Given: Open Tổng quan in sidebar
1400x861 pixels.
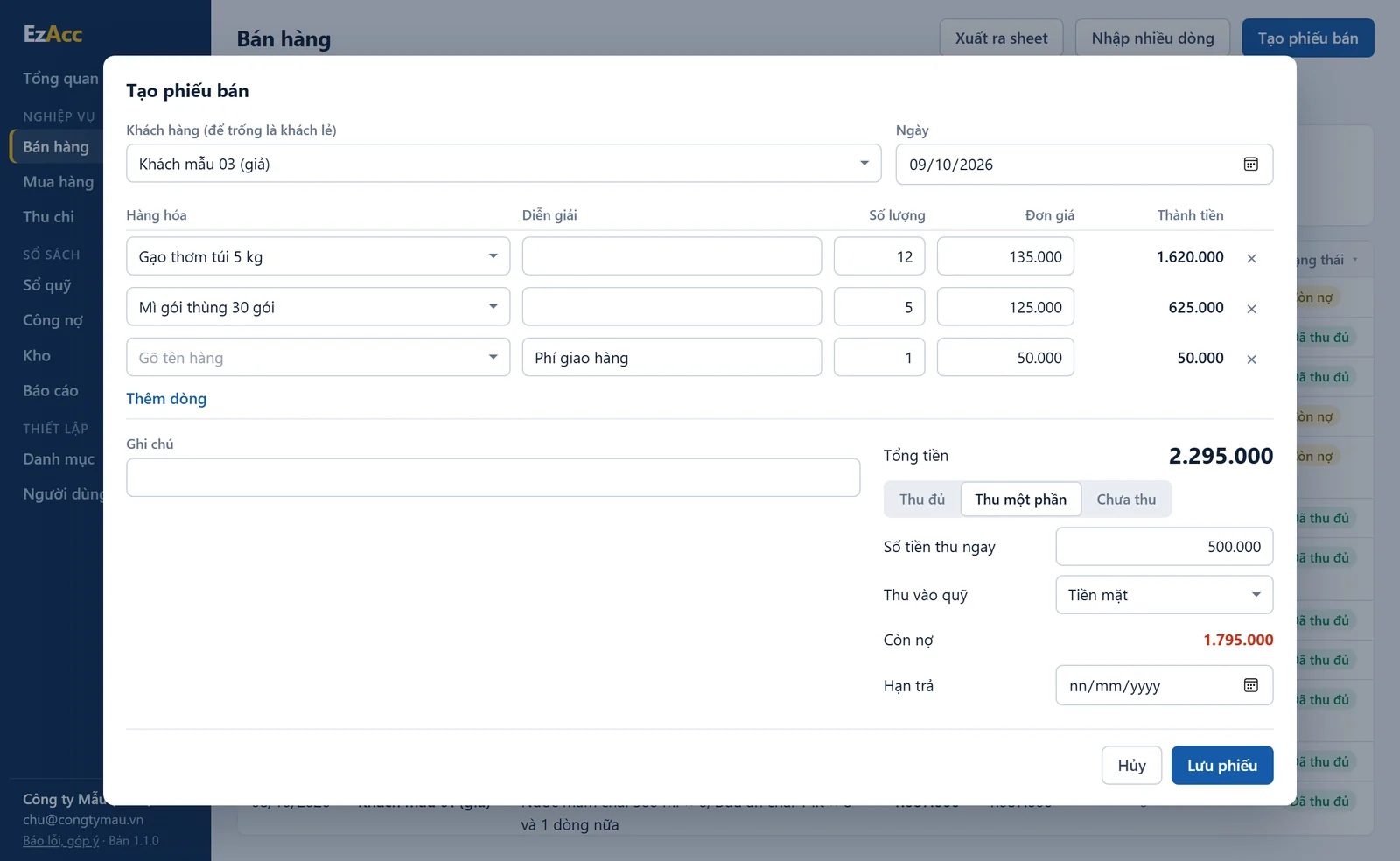Looking at the screenshot, I should [60, 79].
